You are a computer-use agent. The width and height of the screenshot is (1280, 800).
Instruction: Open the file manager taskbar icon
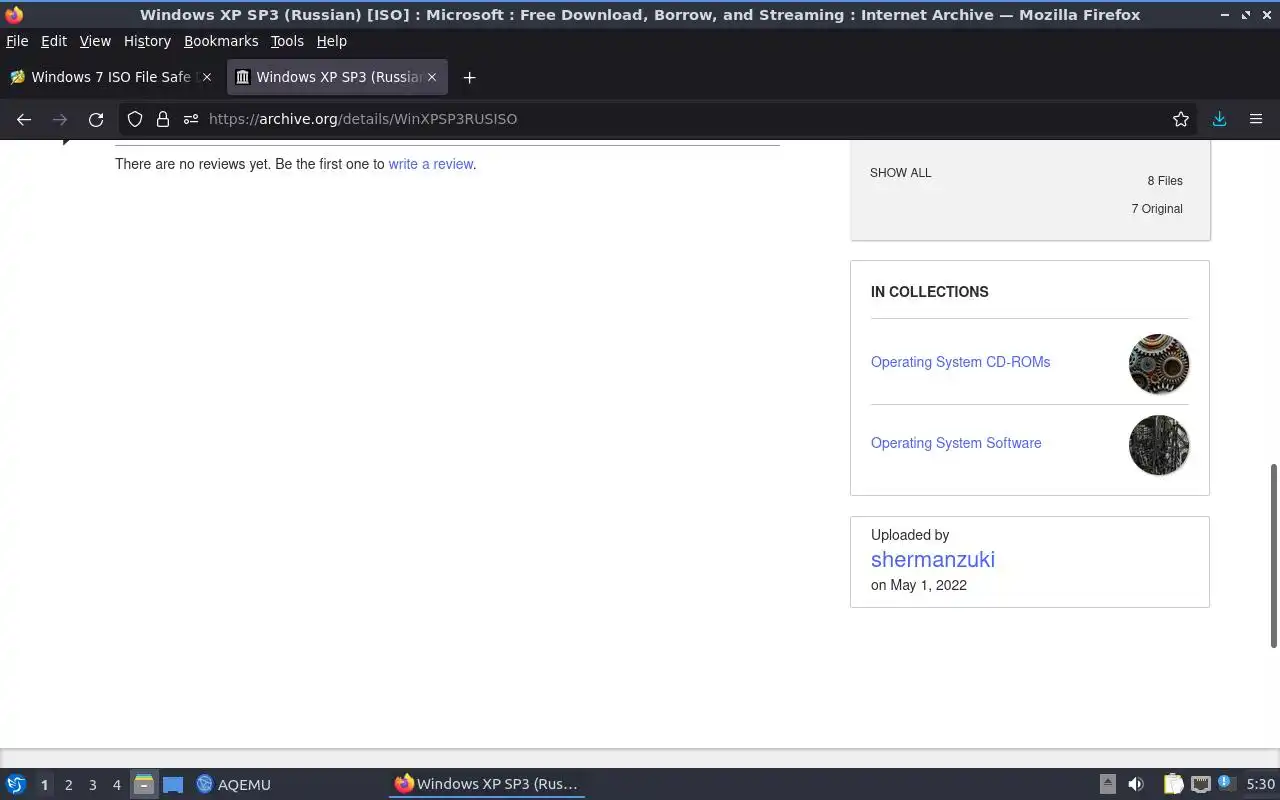144,784
